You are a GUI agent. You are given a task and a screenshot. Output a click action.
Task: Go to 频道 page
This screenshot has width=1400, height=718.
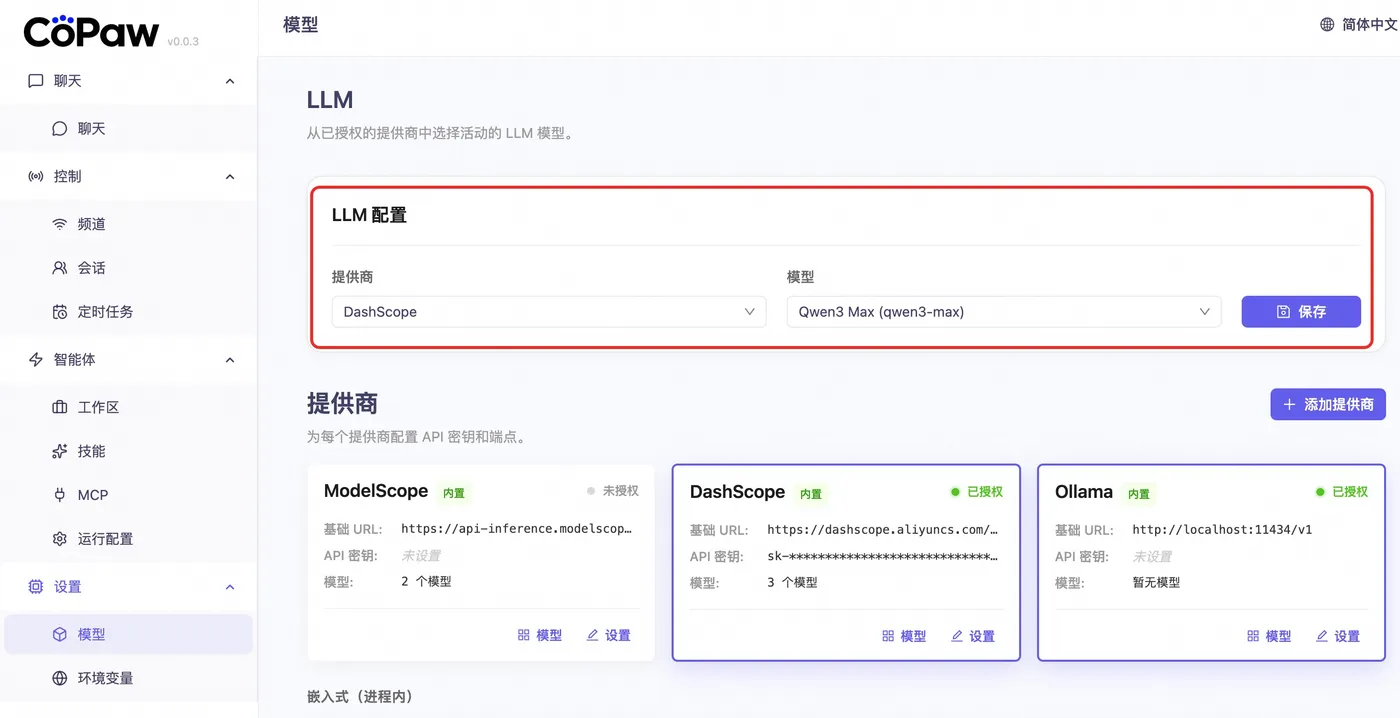tap(128, 224)
